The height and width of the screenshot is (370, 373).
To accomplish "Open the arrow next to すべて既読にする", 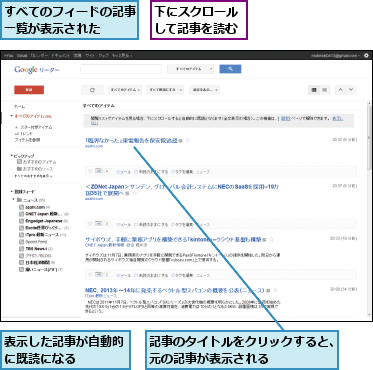I will 181,90.
